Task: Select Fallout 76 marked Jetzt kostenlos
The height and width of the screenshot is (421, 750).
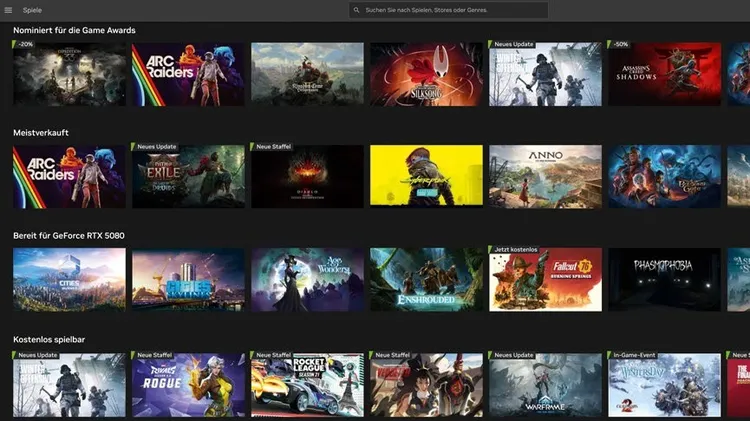Action: (545, 280)
